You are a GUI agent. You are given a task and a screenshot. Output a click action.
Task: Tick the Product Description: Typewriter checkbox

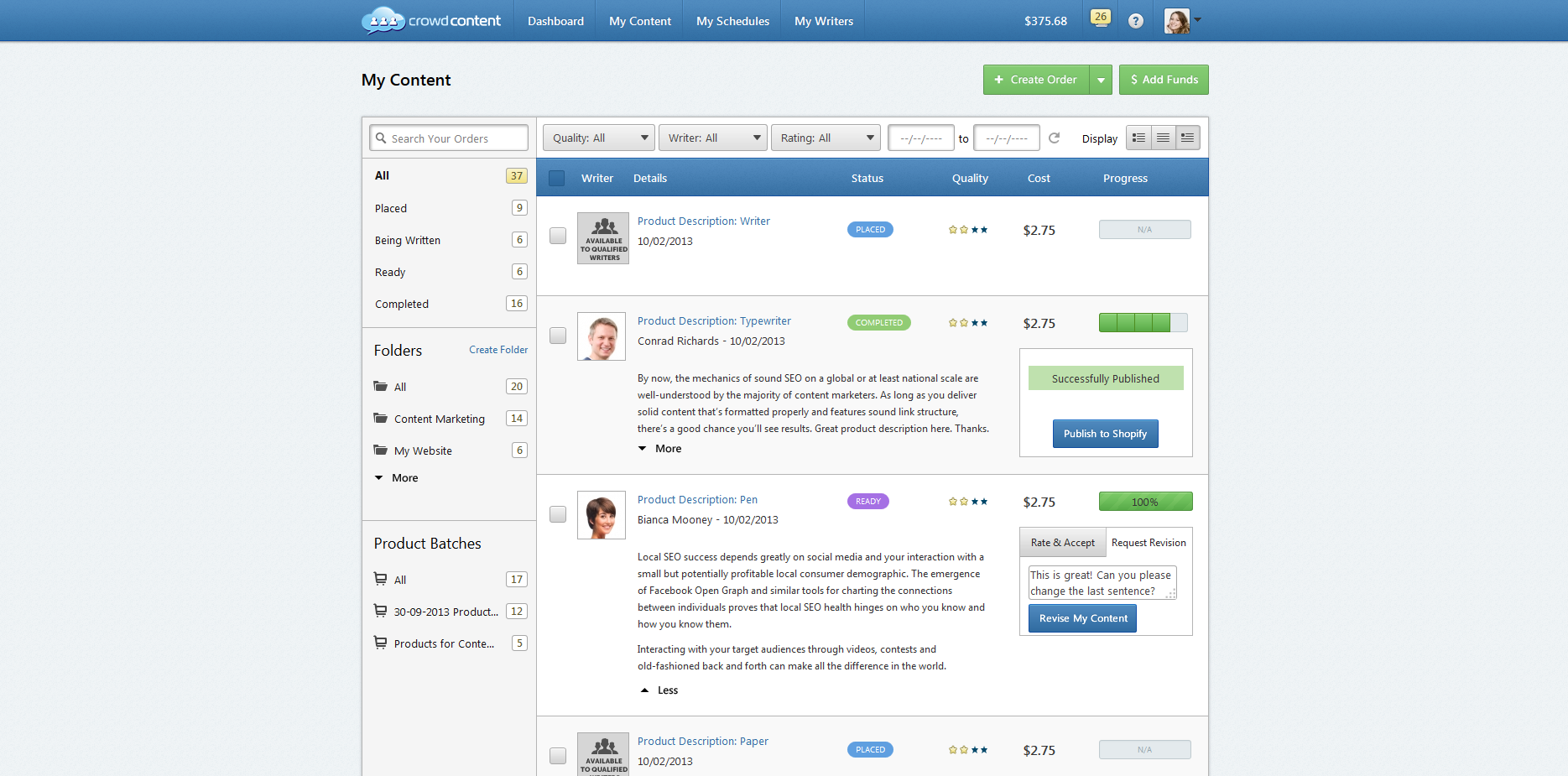557,336
